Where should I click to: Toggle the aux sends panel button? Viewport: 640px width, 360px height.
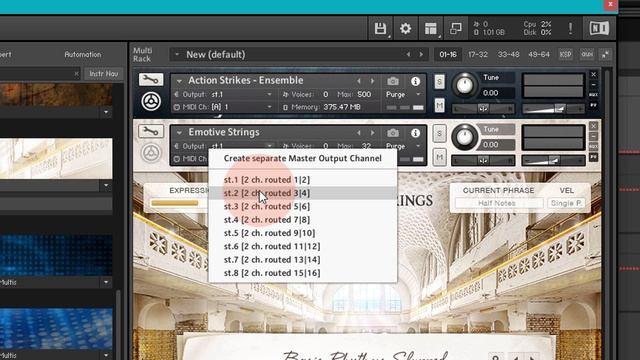pos(587,54)
